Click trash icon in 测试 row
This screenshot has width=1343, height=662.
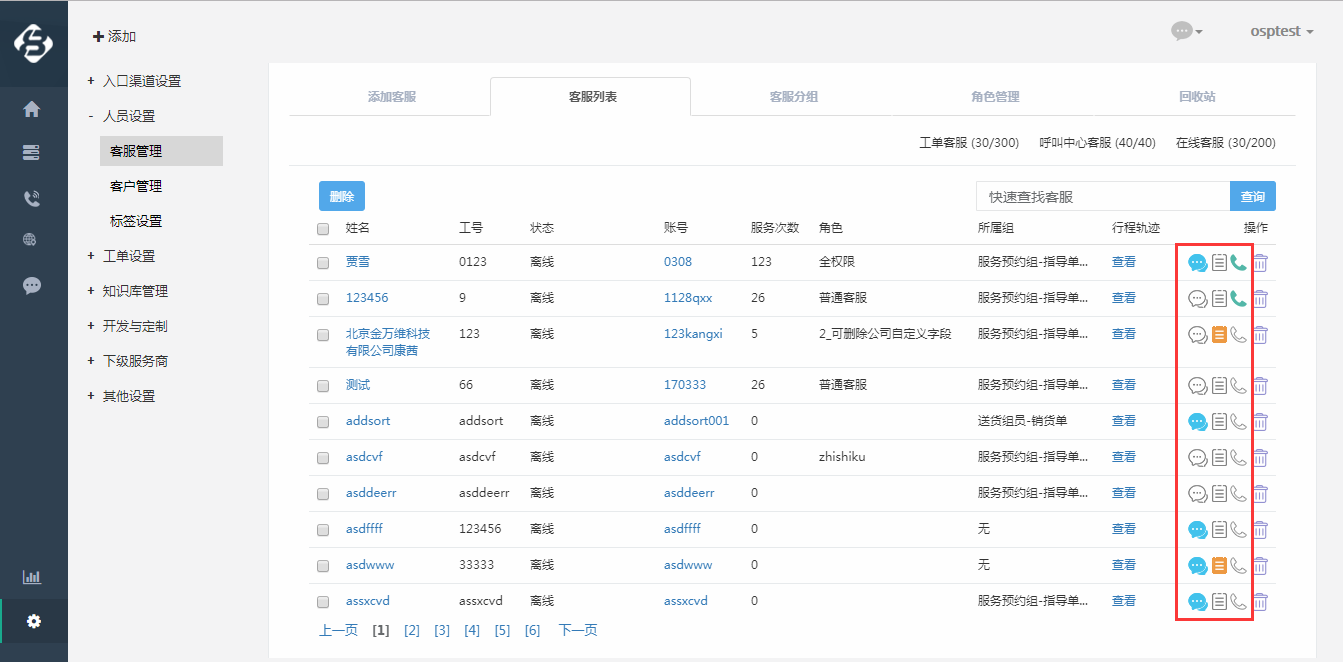(x=1260, y=385)
